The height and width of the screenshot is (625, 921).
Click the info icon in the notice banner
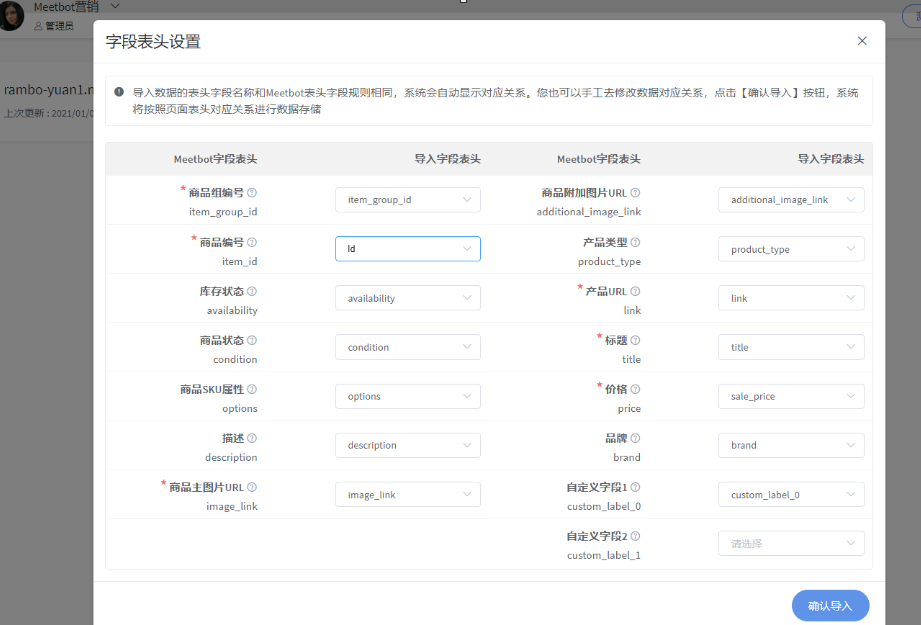[119, 92]
